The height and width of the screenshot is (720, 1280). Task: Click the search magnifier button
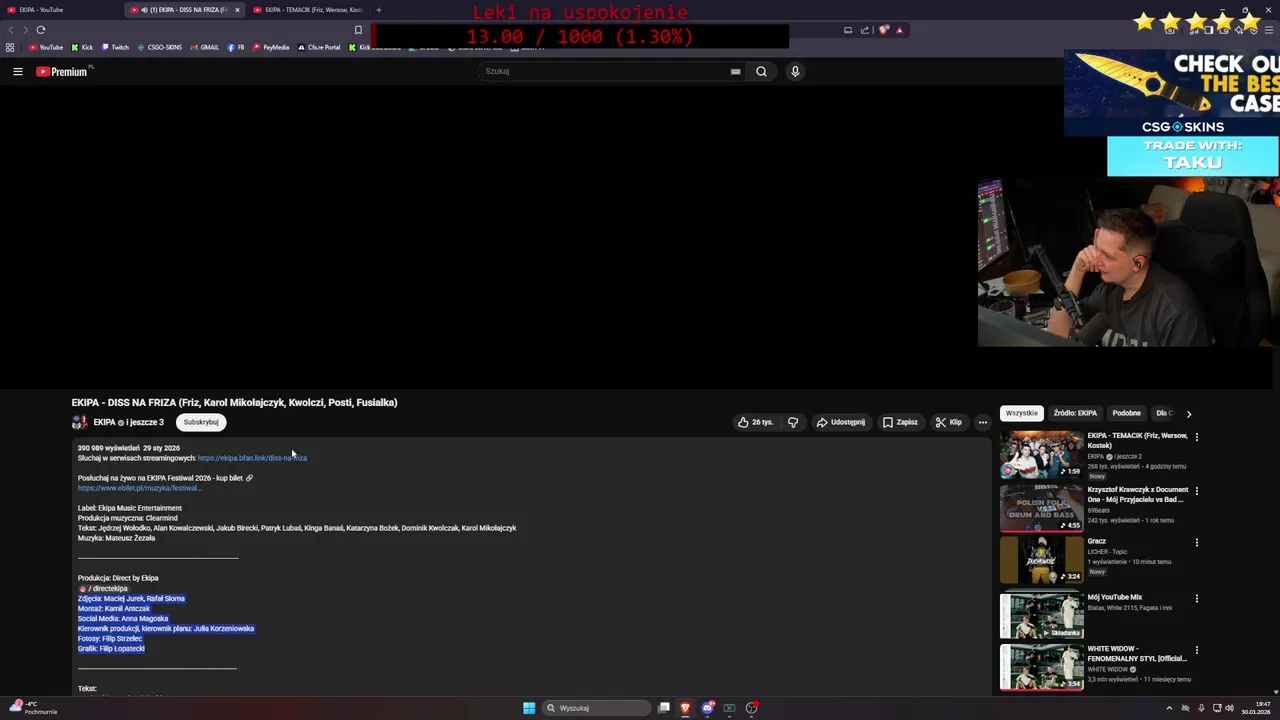pyautogui.click(x=761, y=71)
